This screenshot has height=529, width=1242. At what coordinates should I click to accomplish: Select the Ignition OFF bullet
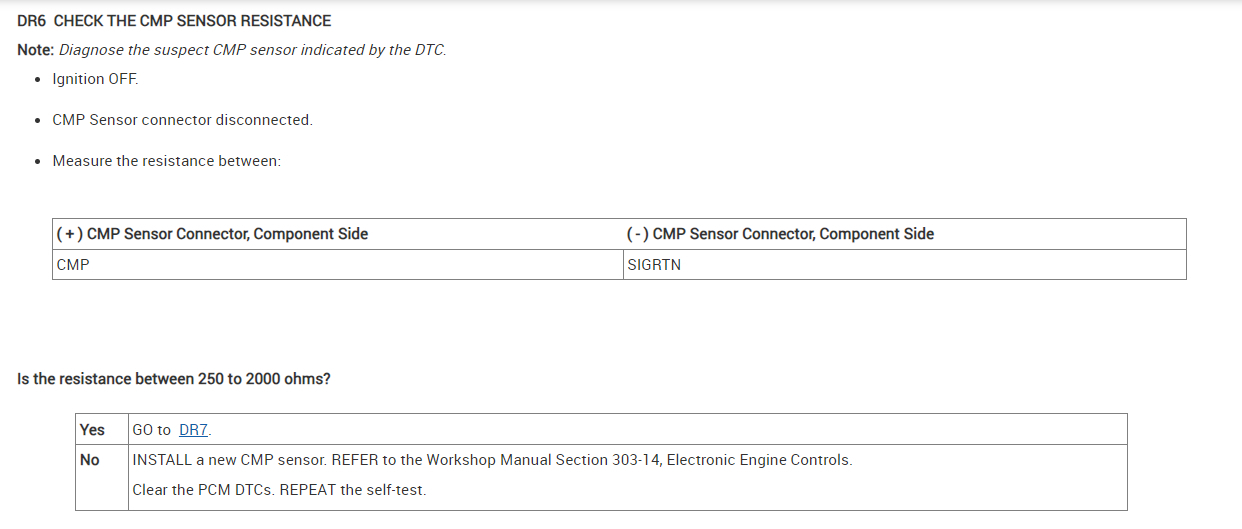(x=95, y=79)
